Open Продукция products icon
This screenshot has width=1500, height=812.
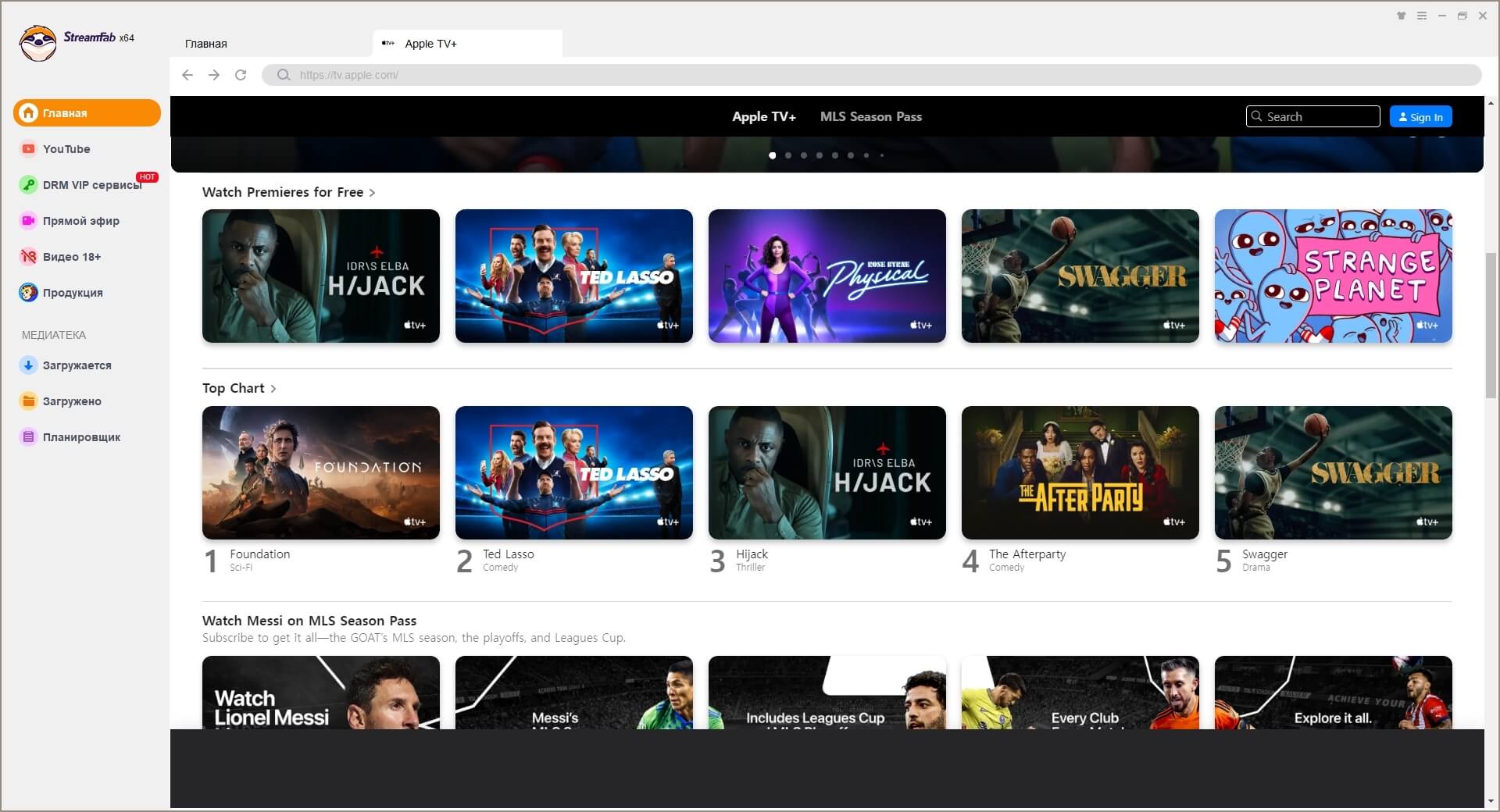28,293
